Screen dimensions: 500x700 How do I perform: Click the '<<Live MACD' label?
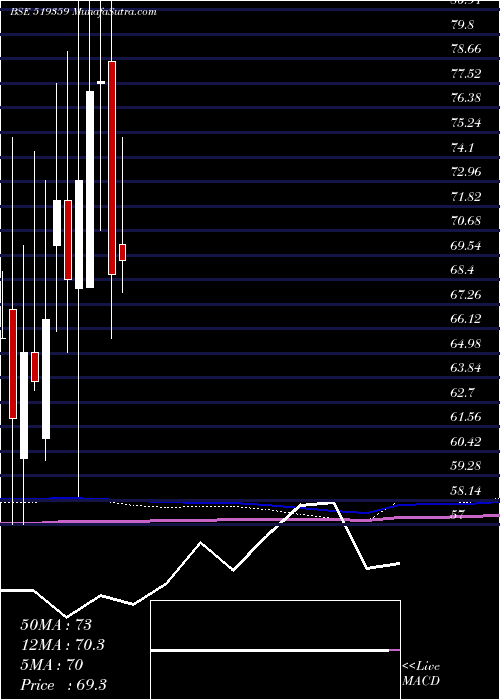(x=421, y=674)
